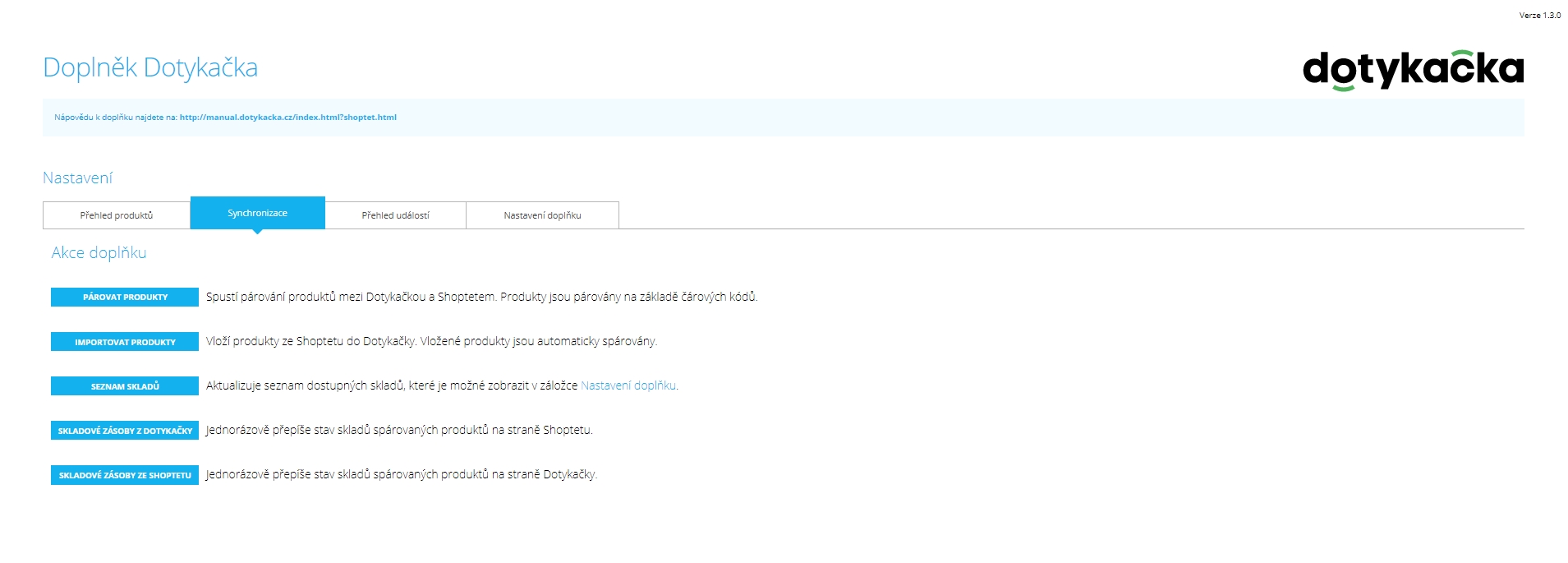Start the Importovat produkty action
Image resolution: width=1568 pixels, height=563 pixels.
point(125,341)
